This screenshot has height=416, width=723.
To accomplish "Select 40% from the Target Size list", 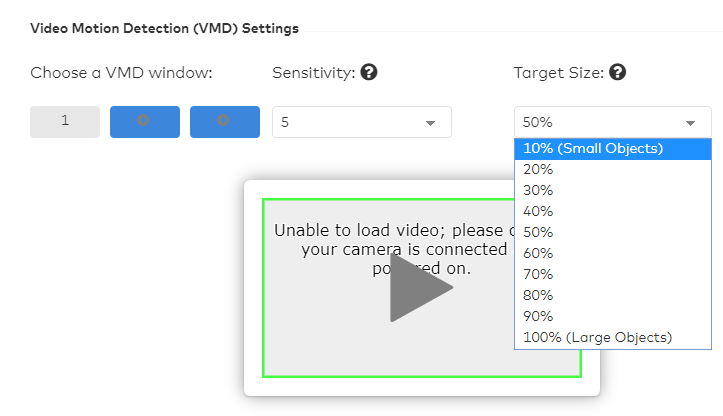I will point(539,211).
